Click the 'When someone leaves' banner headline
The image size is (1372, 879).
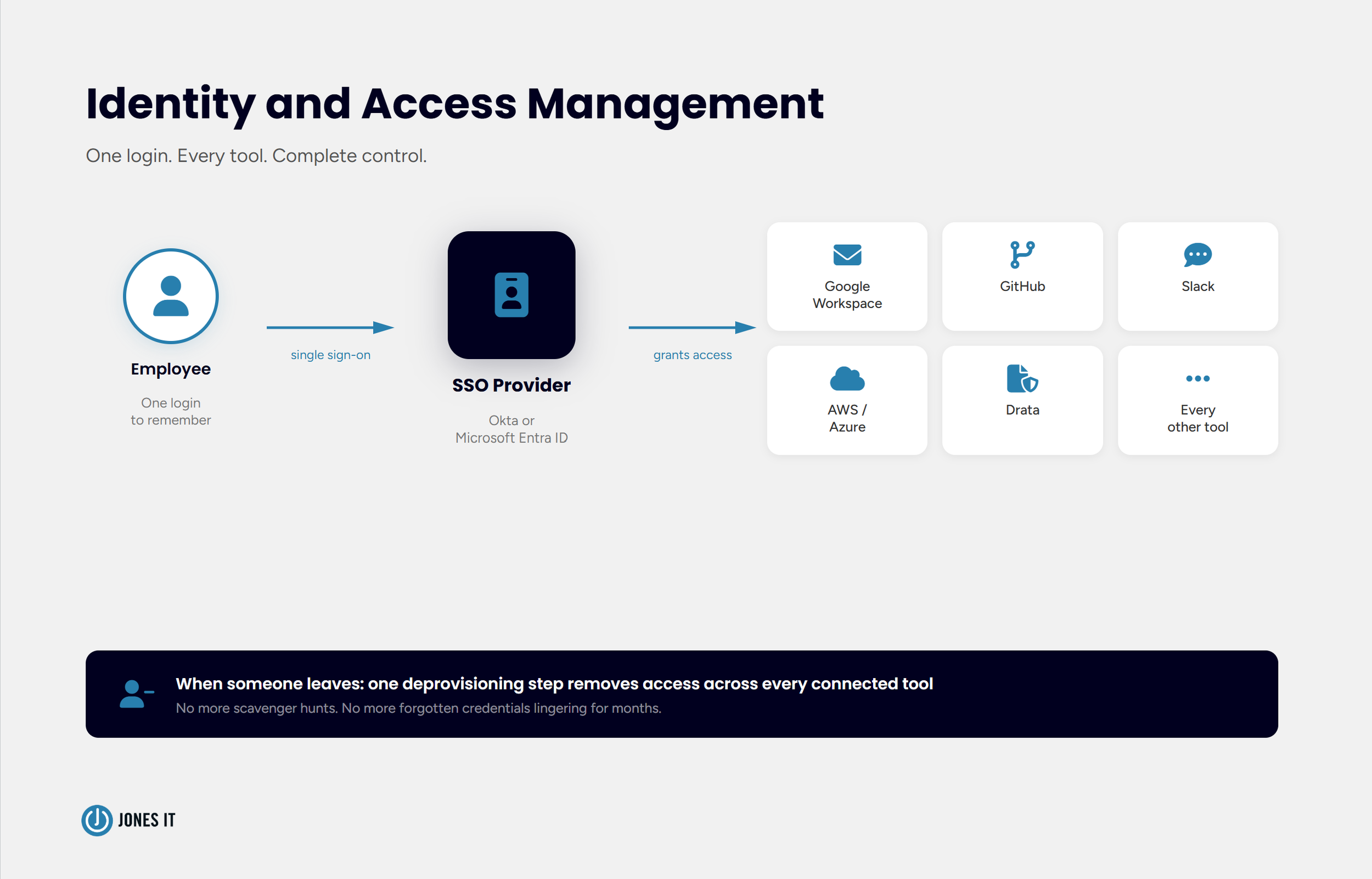tap(554, 683)
